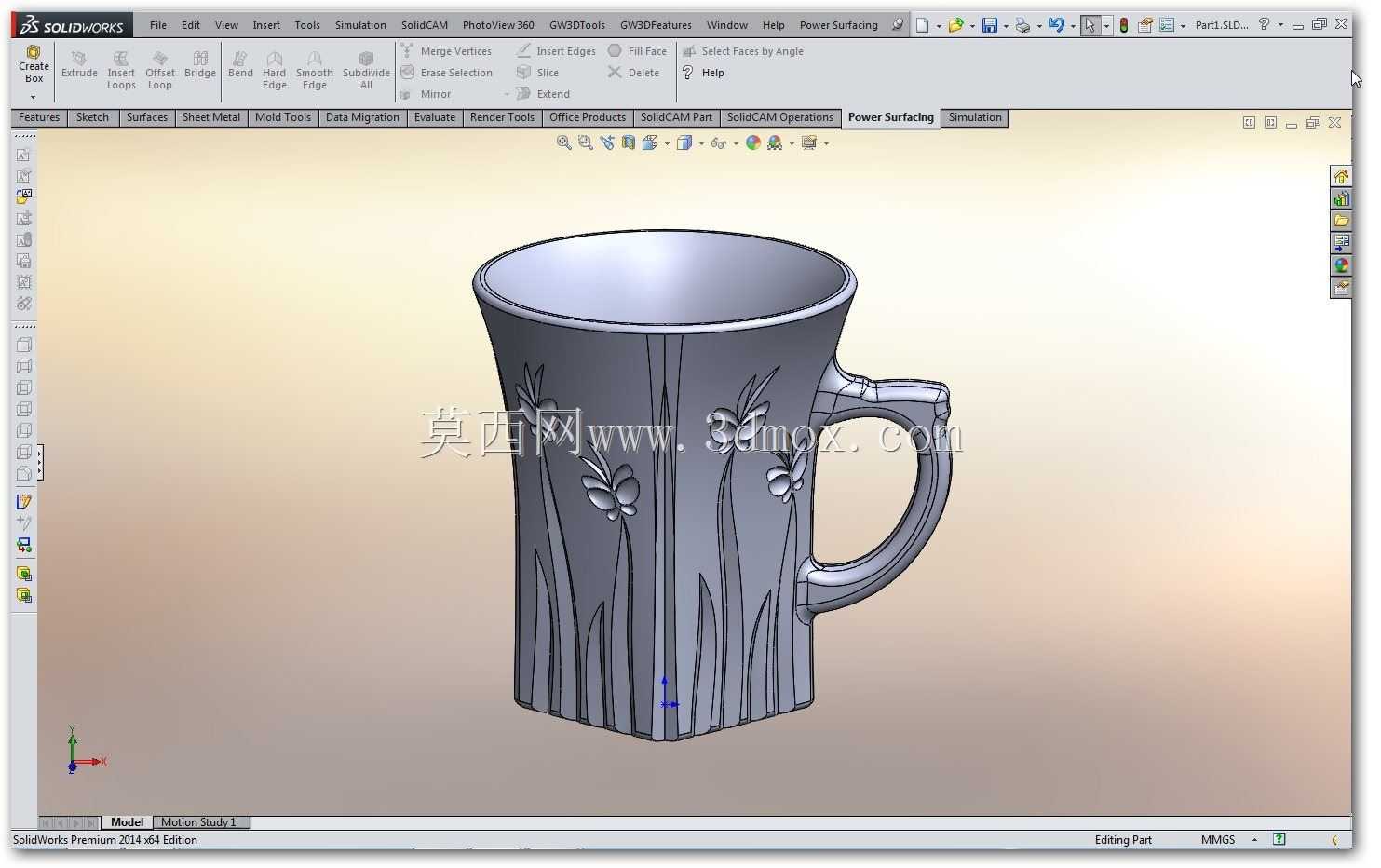Click the Subdivide All tool
This screenshot has height=868, width=1381.
pyautogui.click(x=366, y=71)
